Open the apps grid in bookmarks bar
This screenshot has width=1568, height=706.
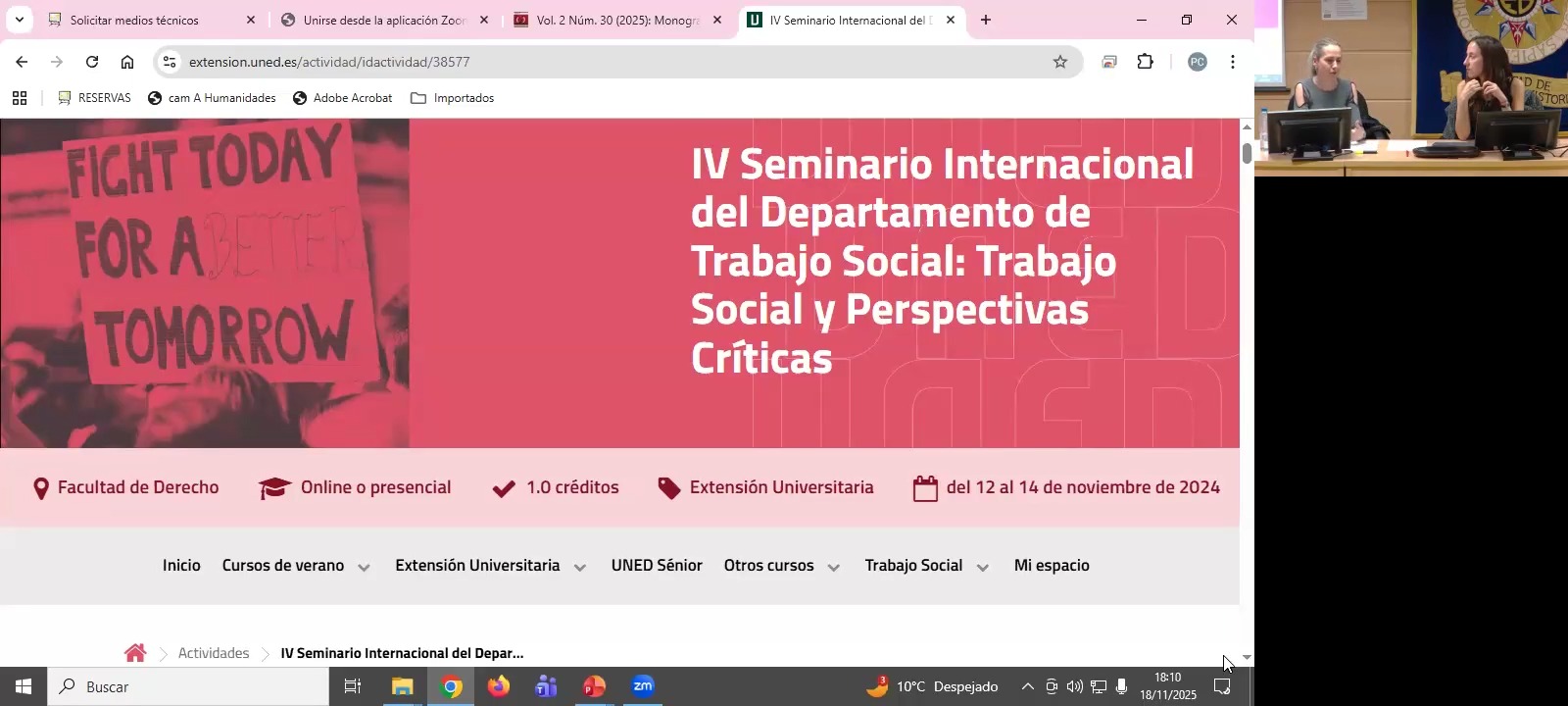pos(20,98)
